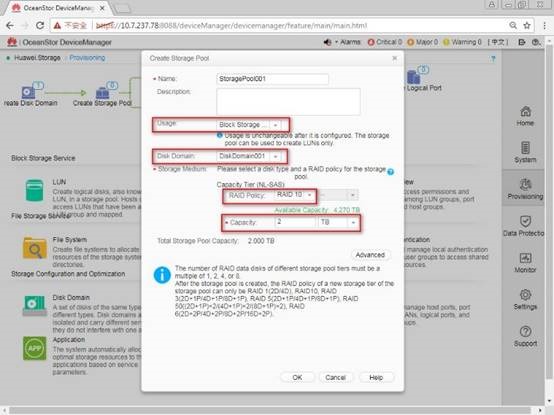Expand the Disk Domain dropdown
The image size is (554, 415).
point(249,156)
